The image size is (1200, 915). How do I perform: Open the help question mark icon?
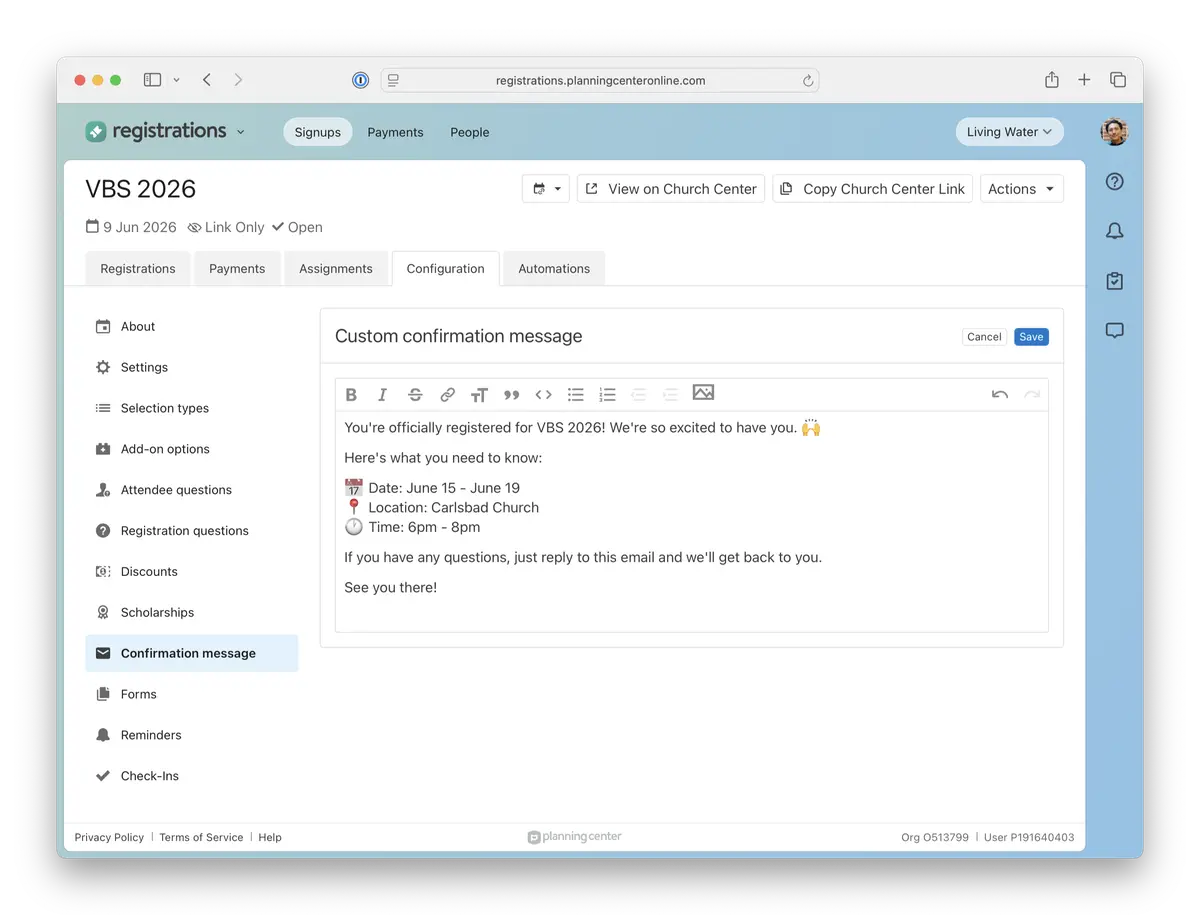tap(1115, 181)
